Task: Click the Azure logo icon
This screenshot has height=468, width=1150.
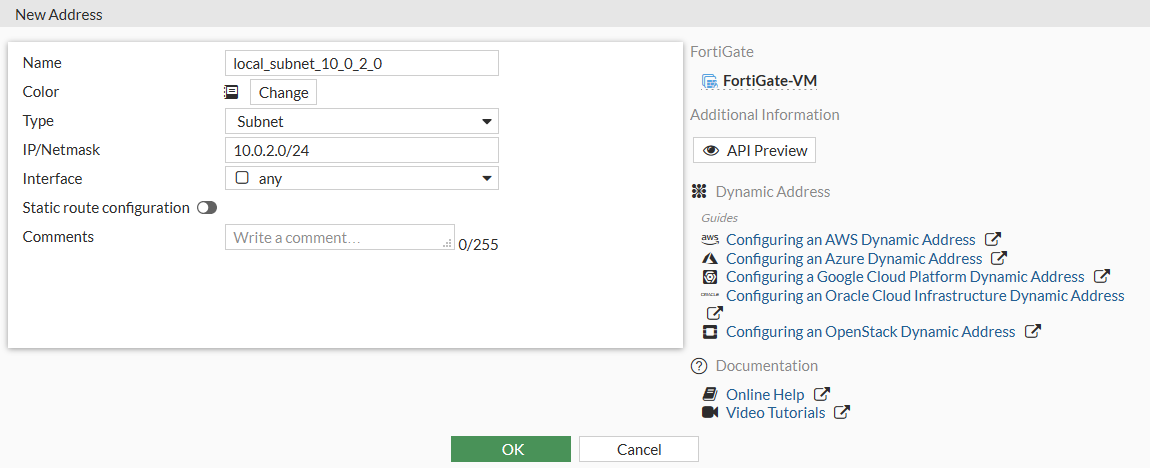Action: tap(710, 258)
